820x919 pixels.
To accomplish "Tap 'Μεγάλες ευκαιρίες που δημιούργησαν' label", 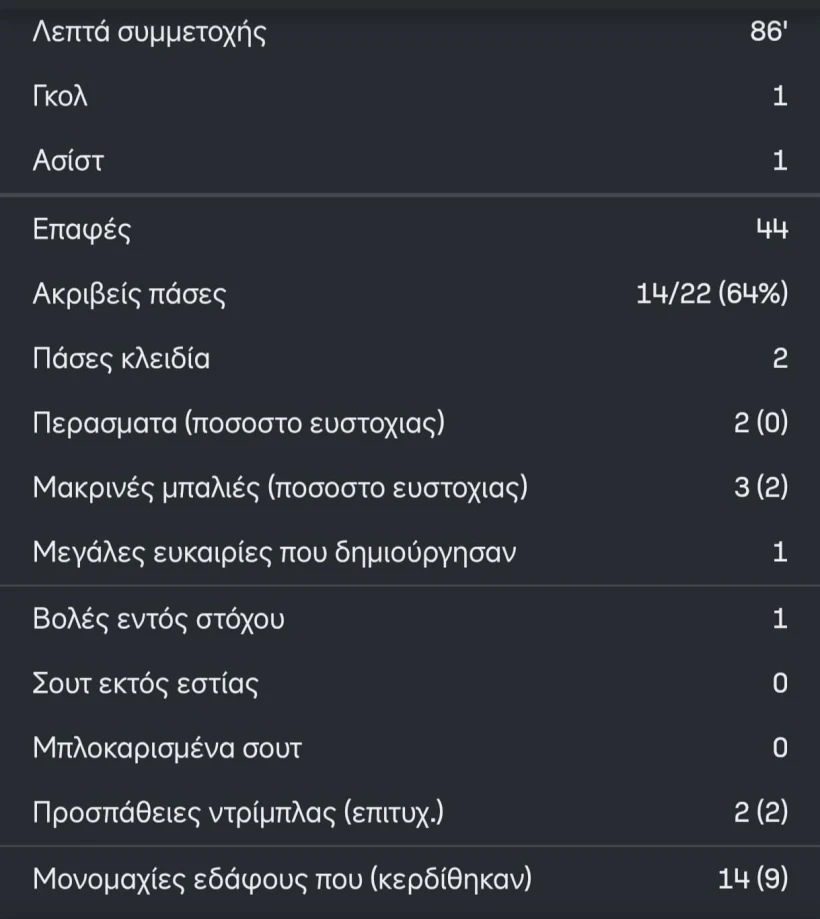I will [274, 552].
